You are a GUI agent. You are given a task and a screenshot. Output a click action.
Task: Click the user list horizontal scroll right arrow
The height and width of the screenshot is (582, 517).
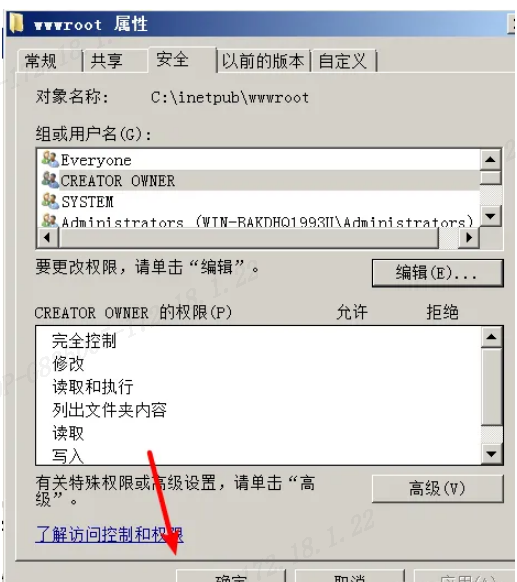(469, 238)
